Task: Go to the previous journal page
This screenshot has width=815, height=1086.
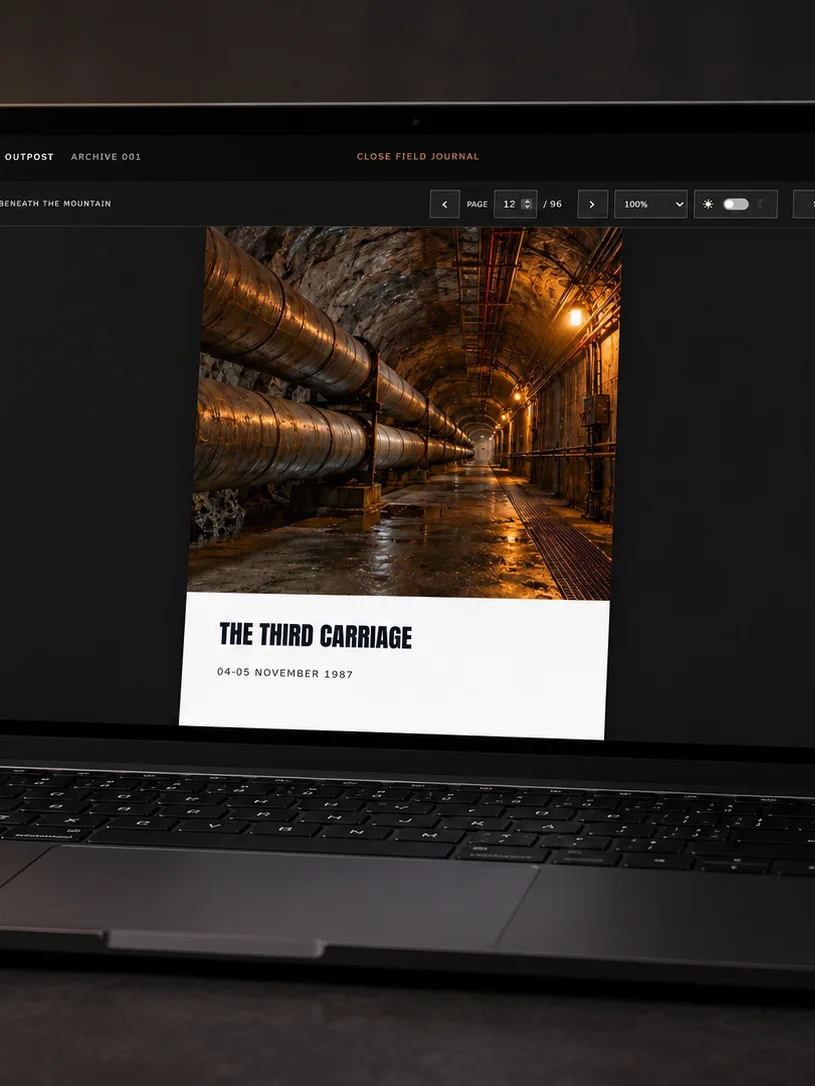Action: (x=445, y=204)
